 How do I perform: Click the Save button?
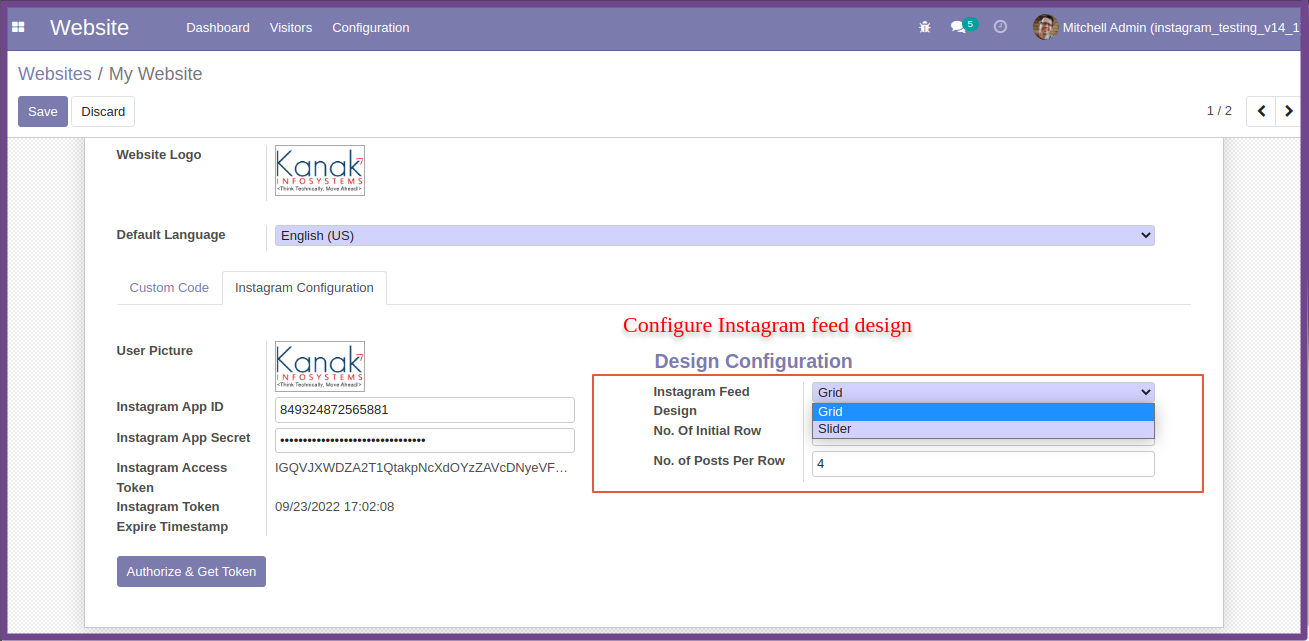point(43,111)
